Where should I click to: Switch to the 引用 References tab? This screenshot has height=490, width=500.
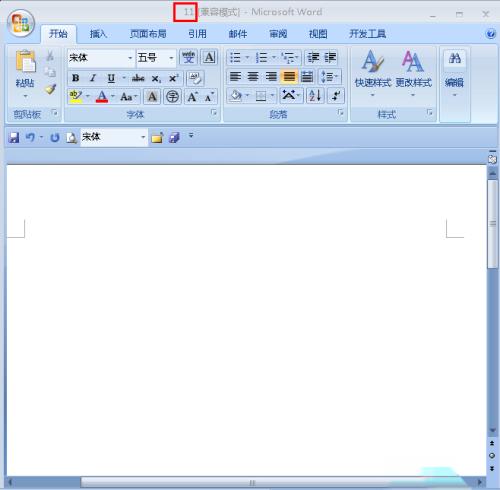coord(197,34)
